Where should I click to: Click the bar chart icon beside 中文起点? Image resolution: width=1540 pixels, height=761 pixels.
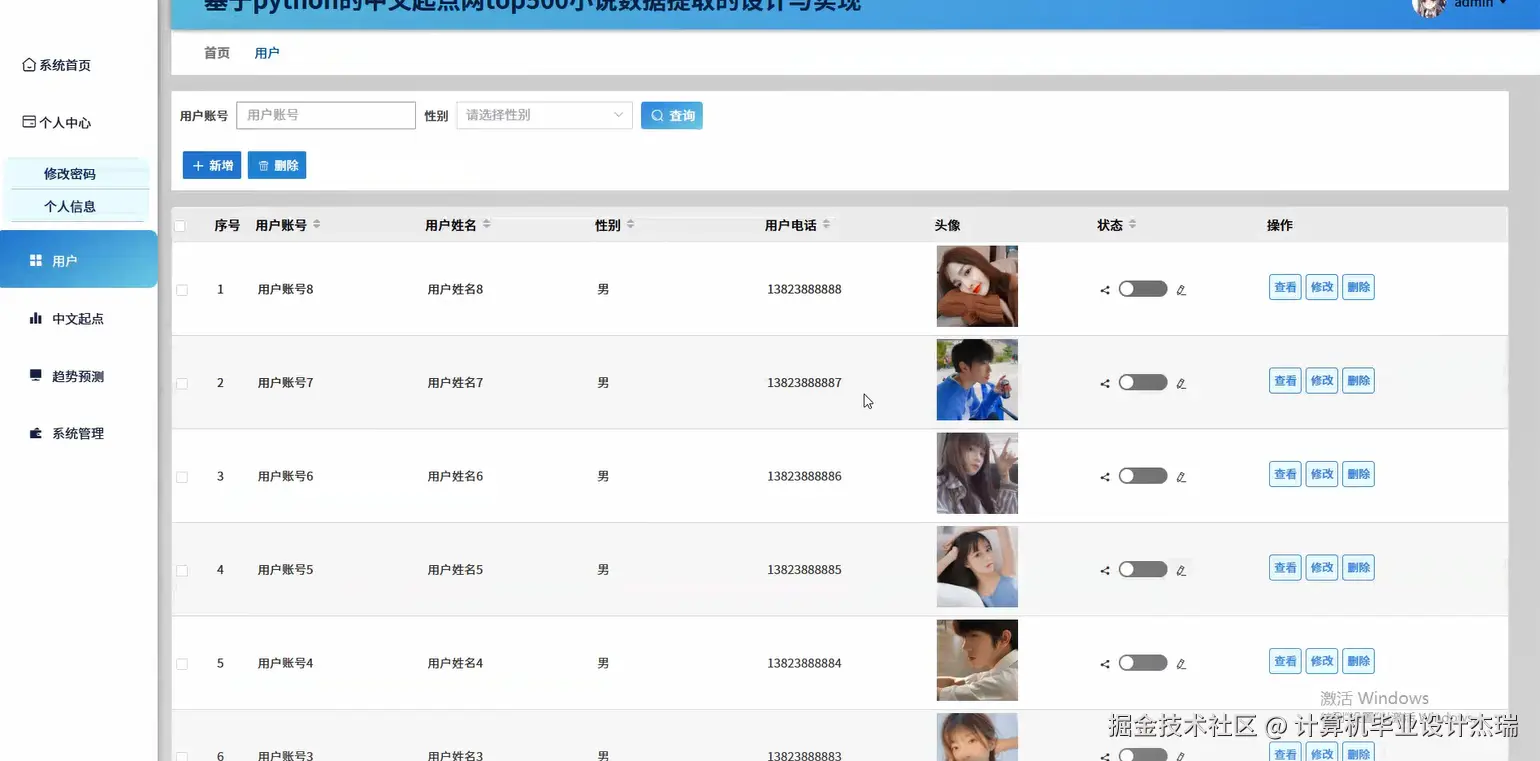point(36,319)
